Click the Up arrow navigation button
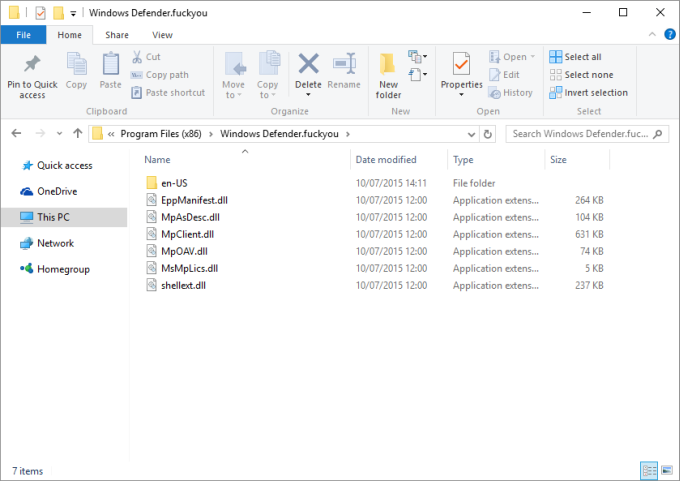 click(76, 134)
